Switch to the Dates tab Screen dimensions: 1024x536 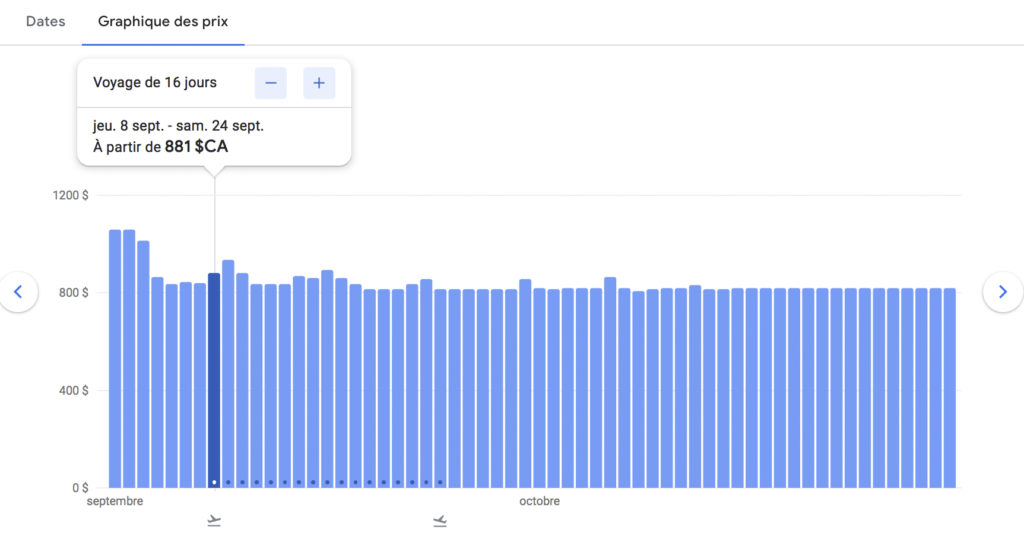[x=44, y=22]
